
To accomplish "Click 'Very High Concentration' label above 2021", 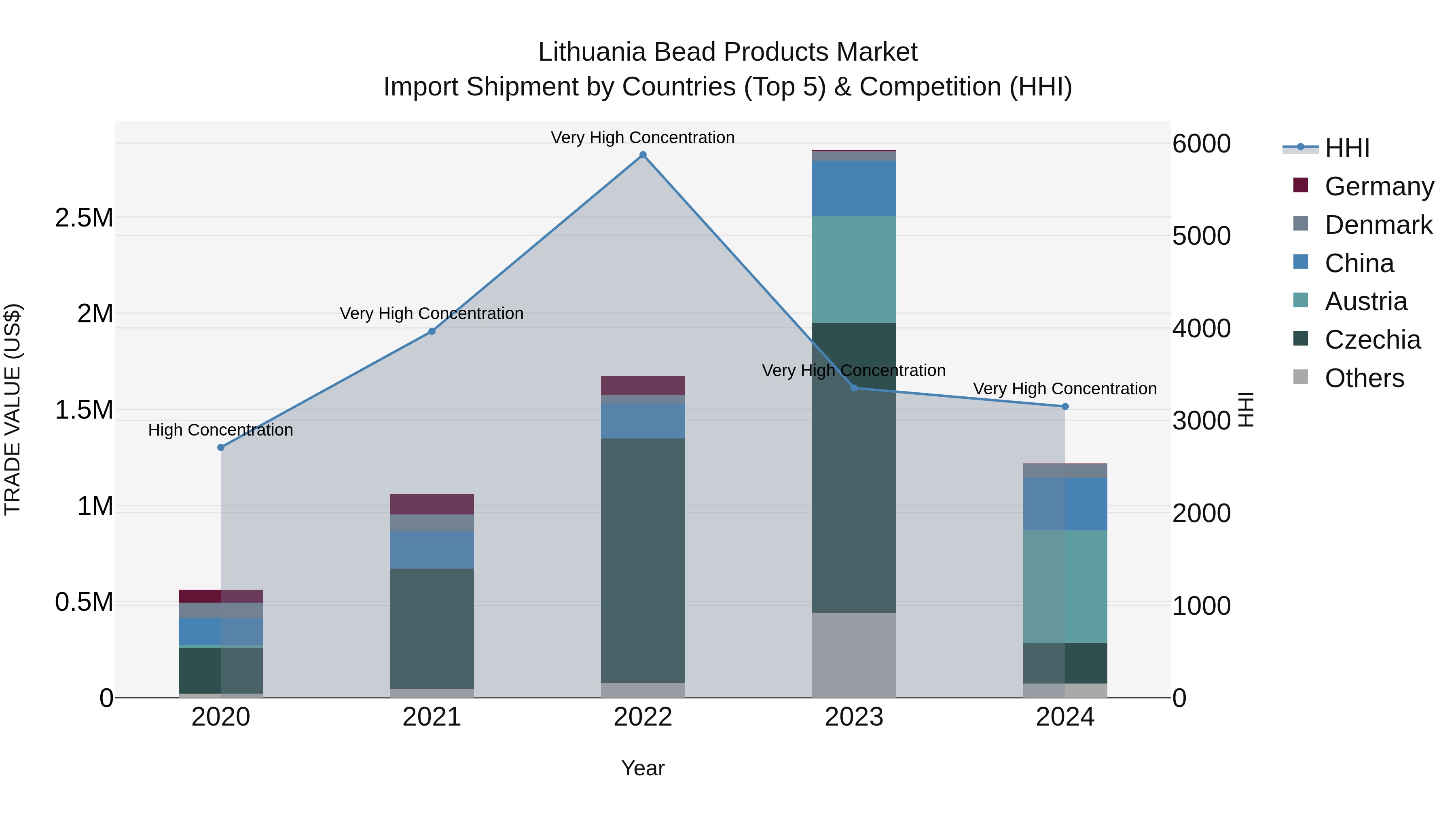I will [432, 313].
